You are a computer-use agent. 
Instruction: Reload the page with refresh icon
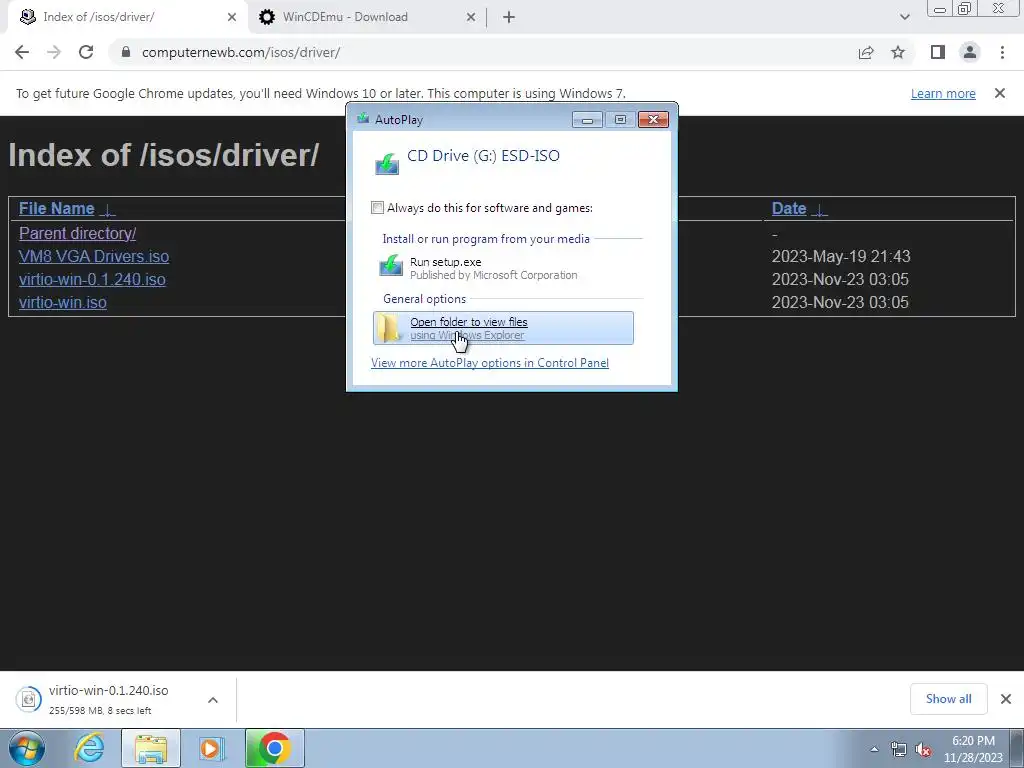[86, 52]
